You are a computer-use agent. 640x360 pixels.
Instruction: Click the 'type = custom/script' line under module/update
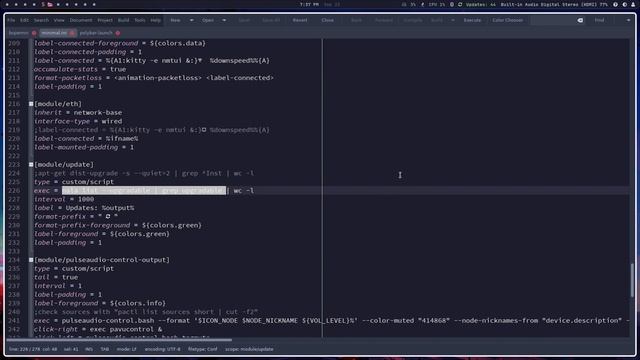[74, 182]
